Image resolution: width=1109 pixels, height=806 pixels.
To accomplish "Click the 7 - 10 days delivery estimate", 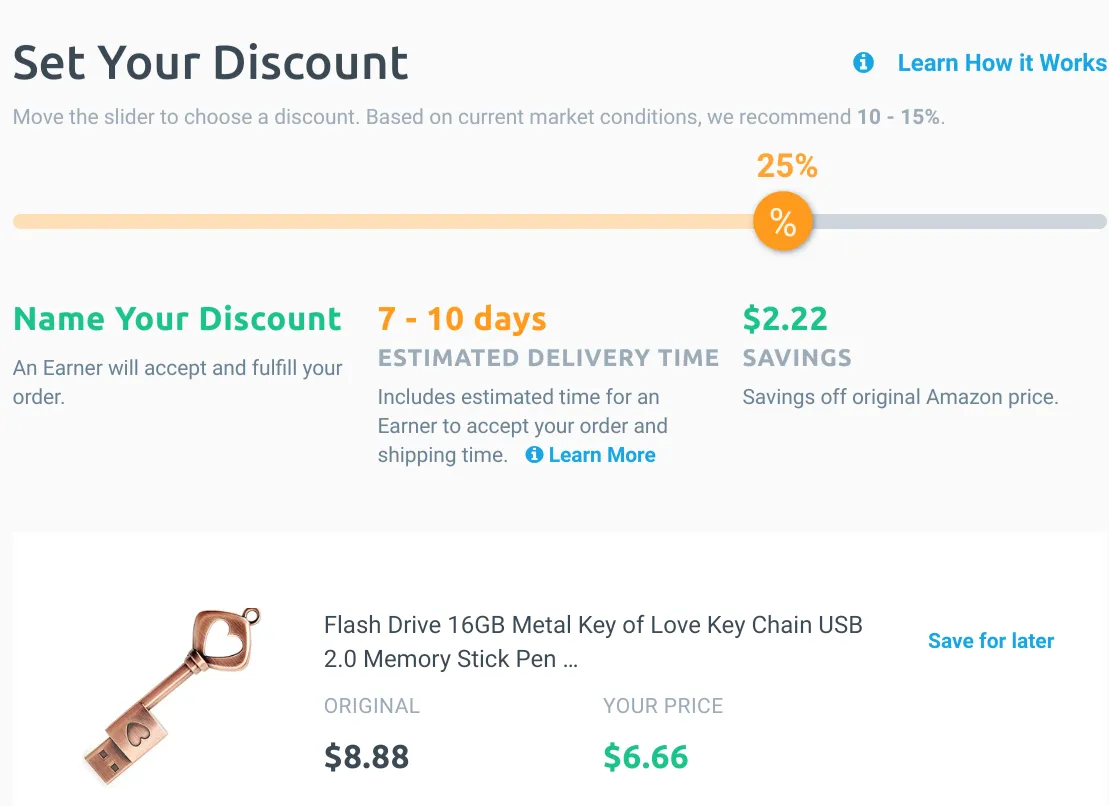I will pos(462,318).
